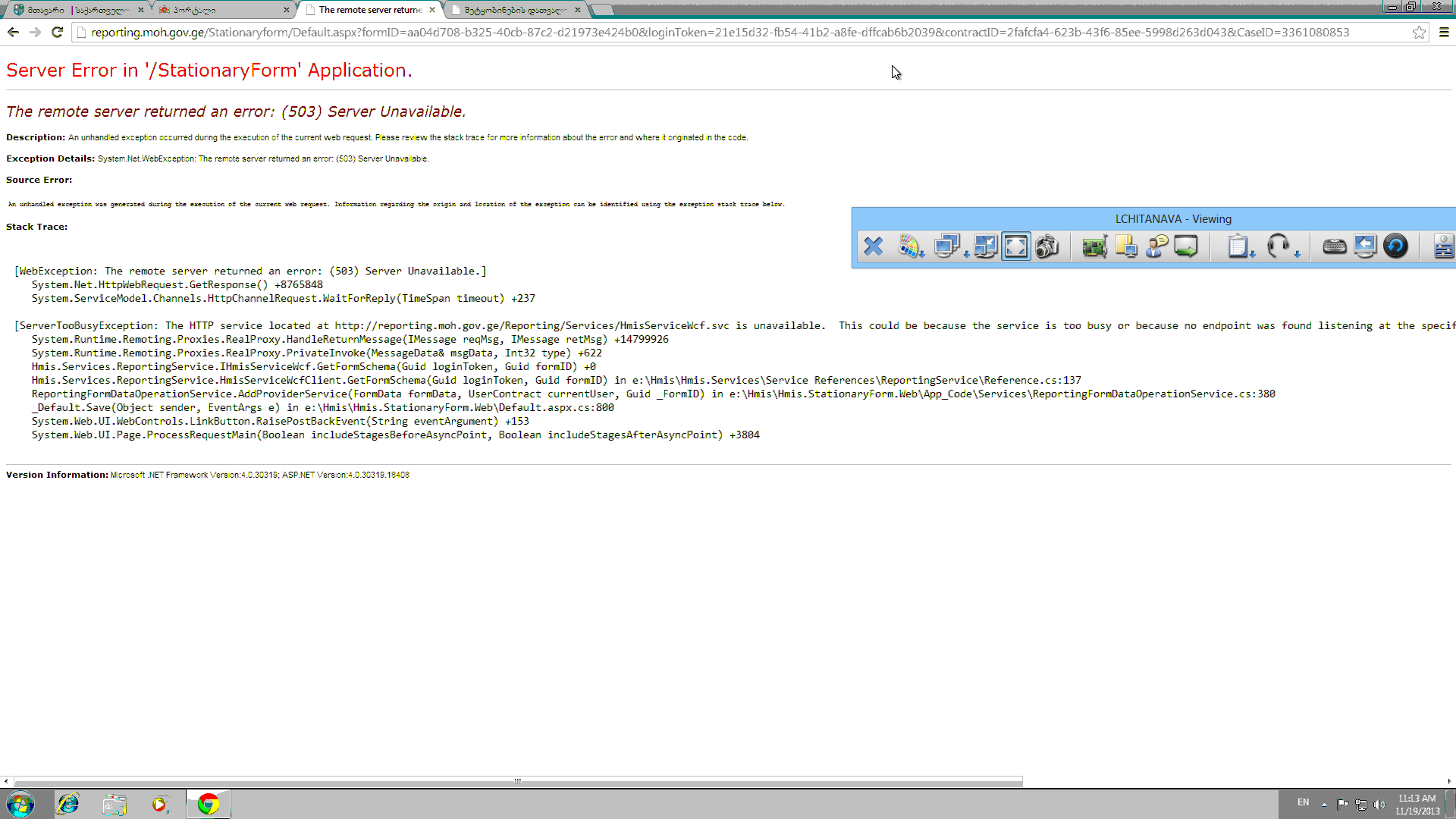Click the network card inventory icon

click(1094, 246)
